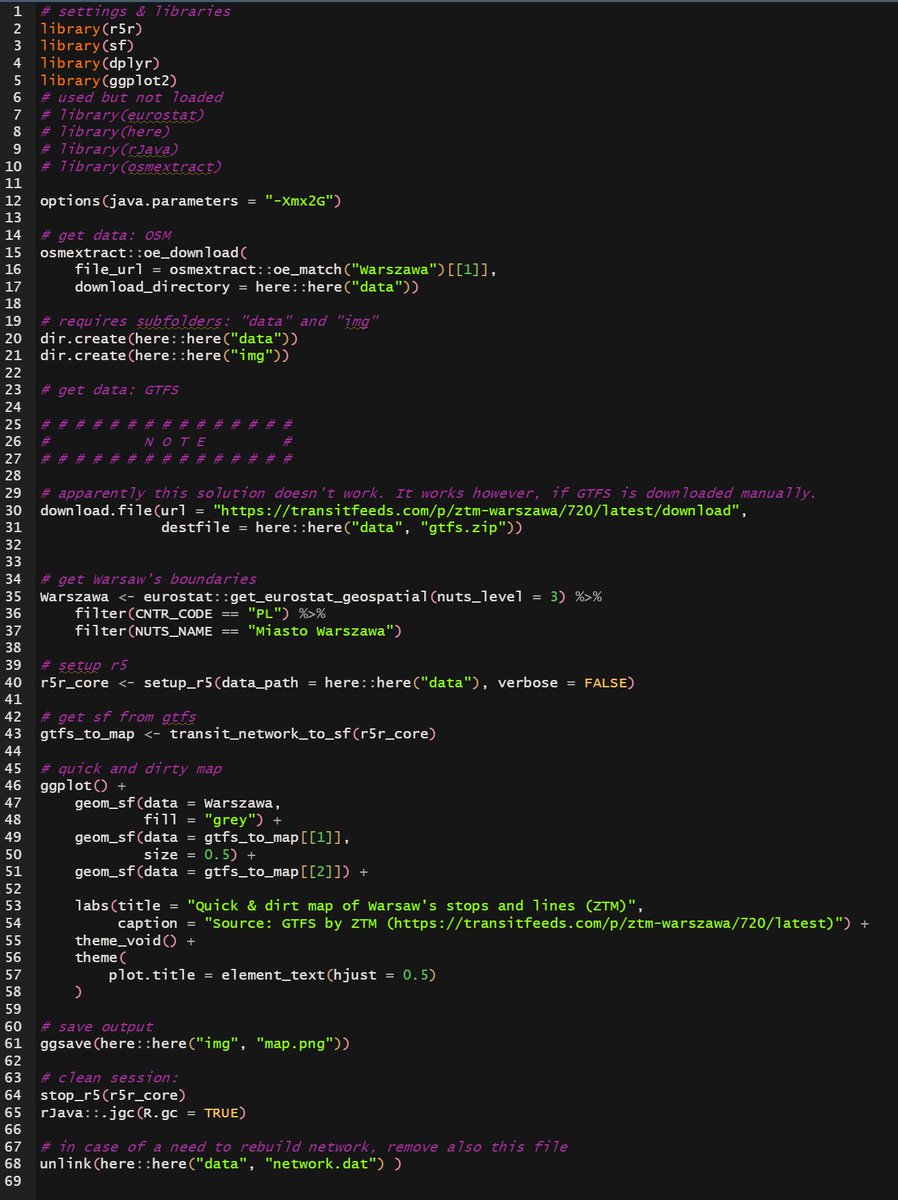Click rJava::.jgc(R.gc = TRUE) line
898x1200 pixels.
click(x=144, y=1113)
